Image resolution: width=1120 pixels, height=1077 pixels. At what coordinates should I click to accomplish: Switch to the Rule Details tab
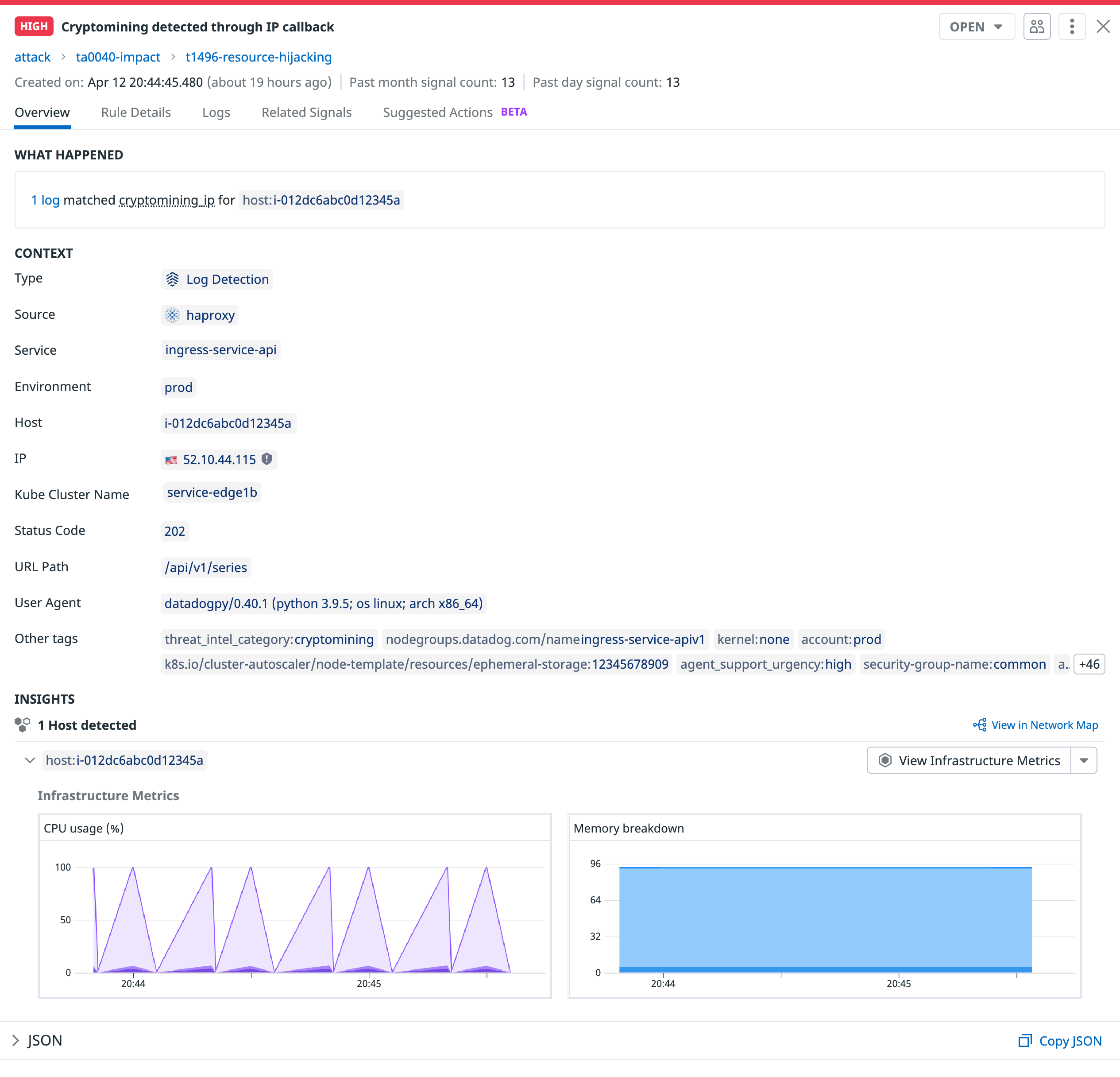(x=135, y=112)
